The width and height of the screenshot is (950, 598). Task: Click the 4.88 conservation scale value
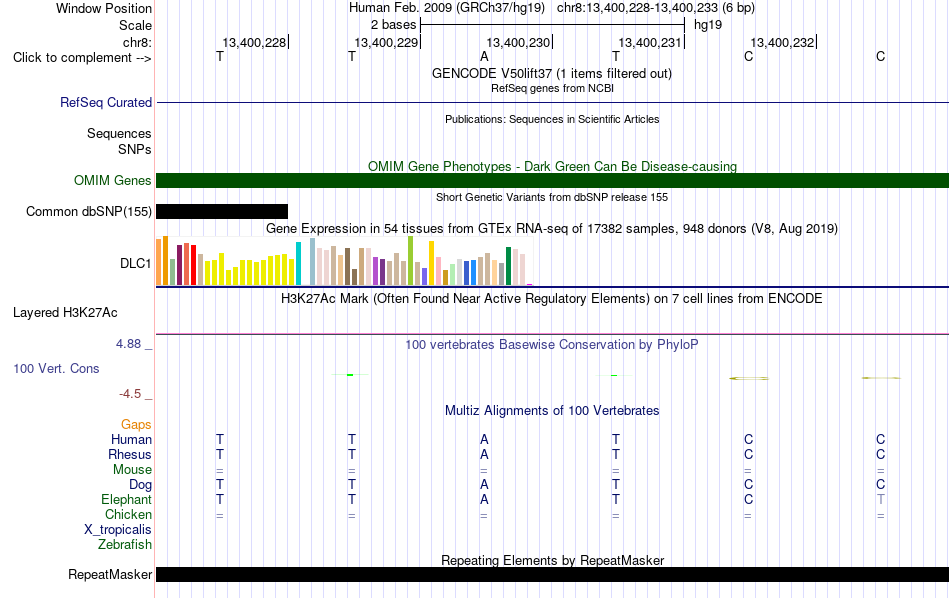pos(128,344)
